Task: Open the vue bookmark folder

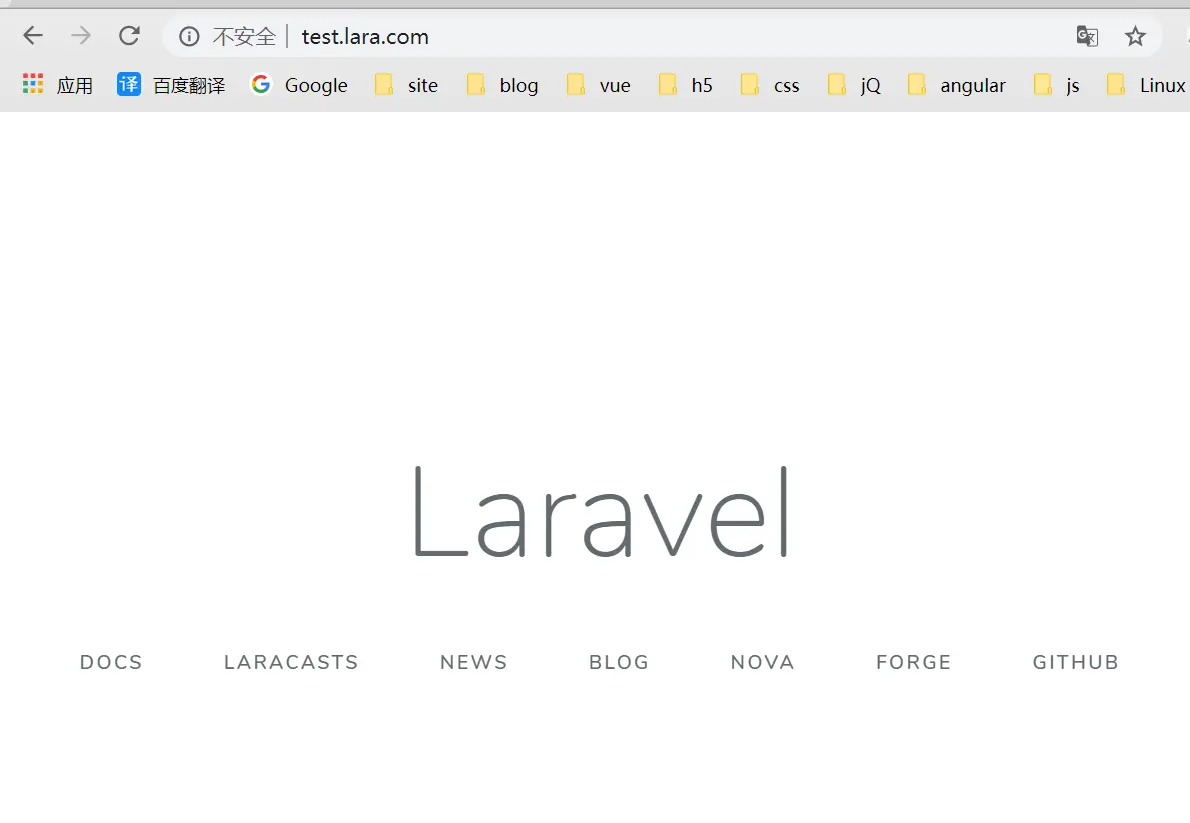Action: pyautogui.click(x=599, y=84)
